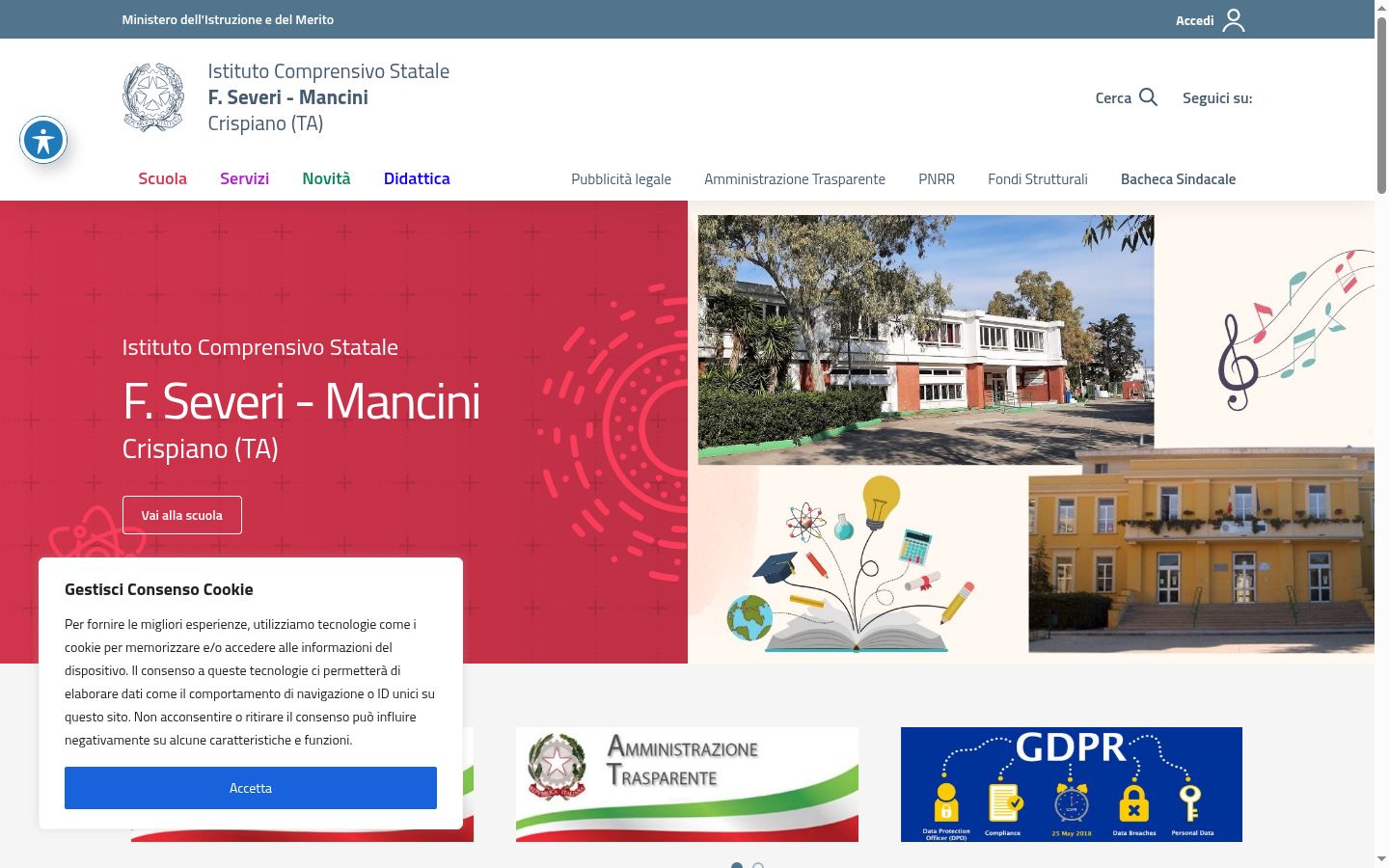The height and width of the screenshot is (868, 1389).
Task: Go to Pubblicità legale
Action: pos(621,179)
